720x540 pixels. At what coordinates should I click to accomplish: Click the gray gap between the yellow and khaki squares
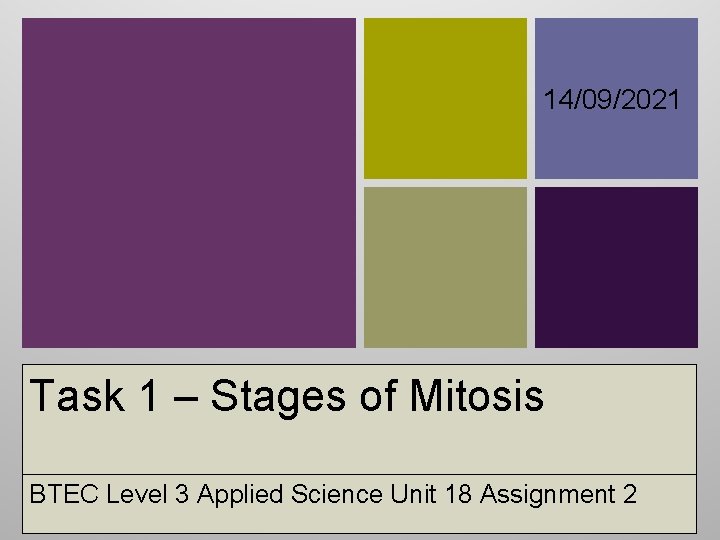445,183
